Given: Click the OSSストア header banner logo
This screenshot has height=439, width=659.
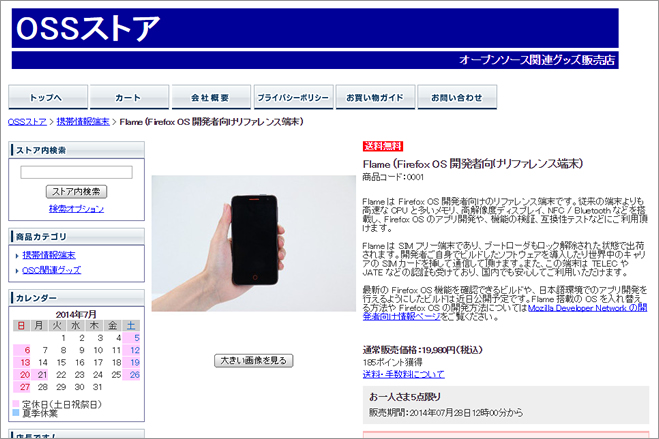Looking at the screenshot, I should 88,28.
